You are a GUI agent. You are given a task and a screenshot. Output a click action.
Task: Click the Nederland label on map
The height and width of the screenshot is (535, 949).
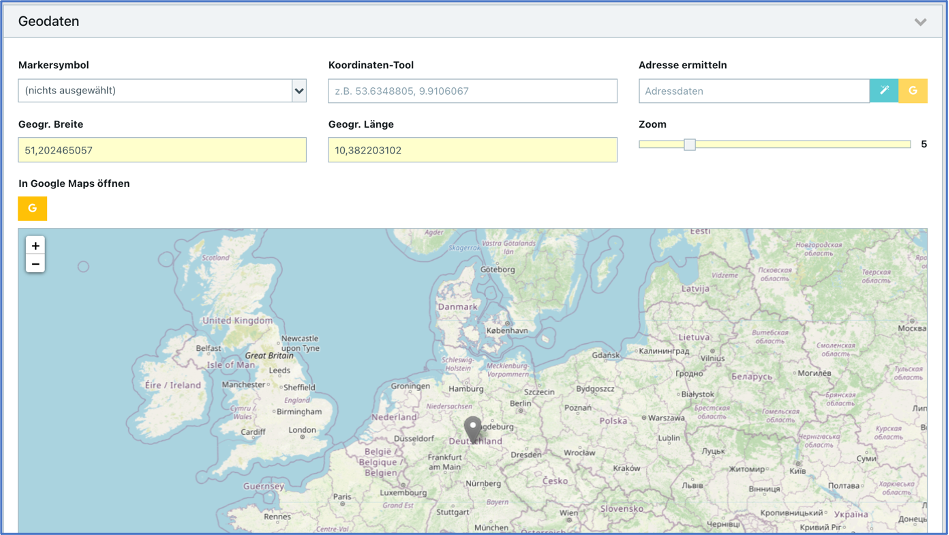[x=394, y=417]
